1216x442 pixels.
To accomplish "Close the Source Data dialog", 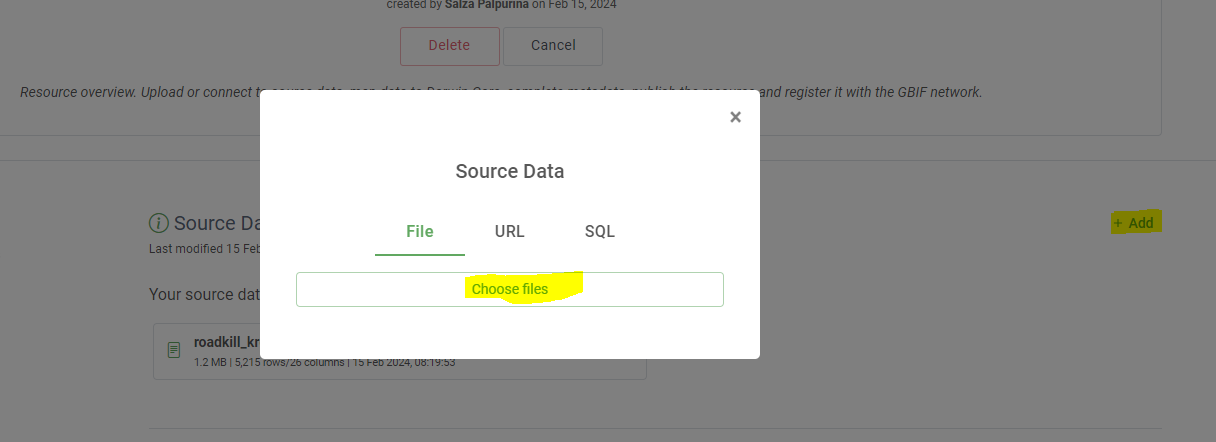I will coord(735,117).
